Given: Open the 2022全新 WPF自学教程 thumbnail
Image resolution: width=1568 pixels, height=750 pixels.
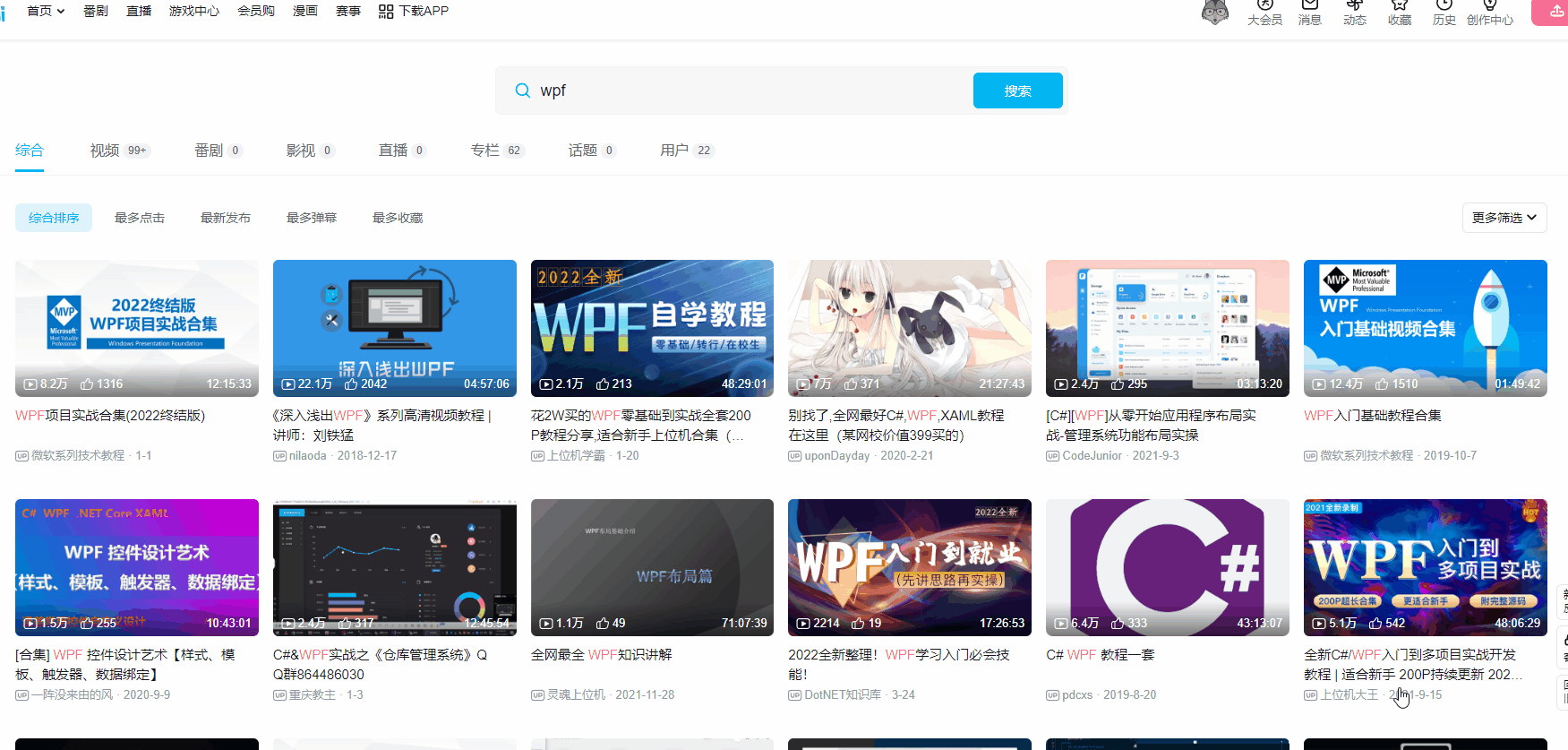Looking at the screenshot, I should pos(652,328).
